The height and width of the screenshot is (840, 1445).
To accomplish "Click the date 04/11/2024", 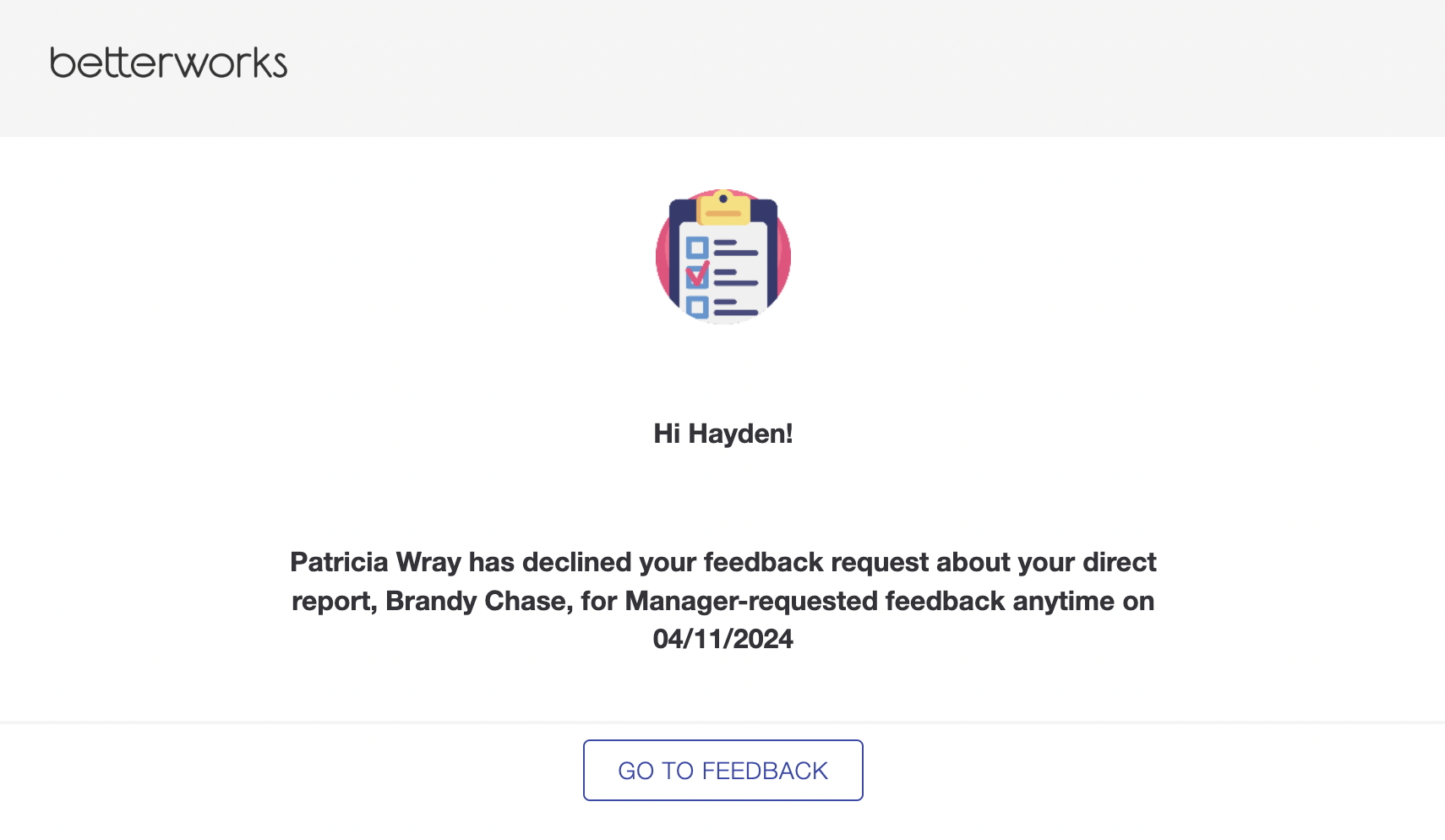I will click(x=723, y=639).
